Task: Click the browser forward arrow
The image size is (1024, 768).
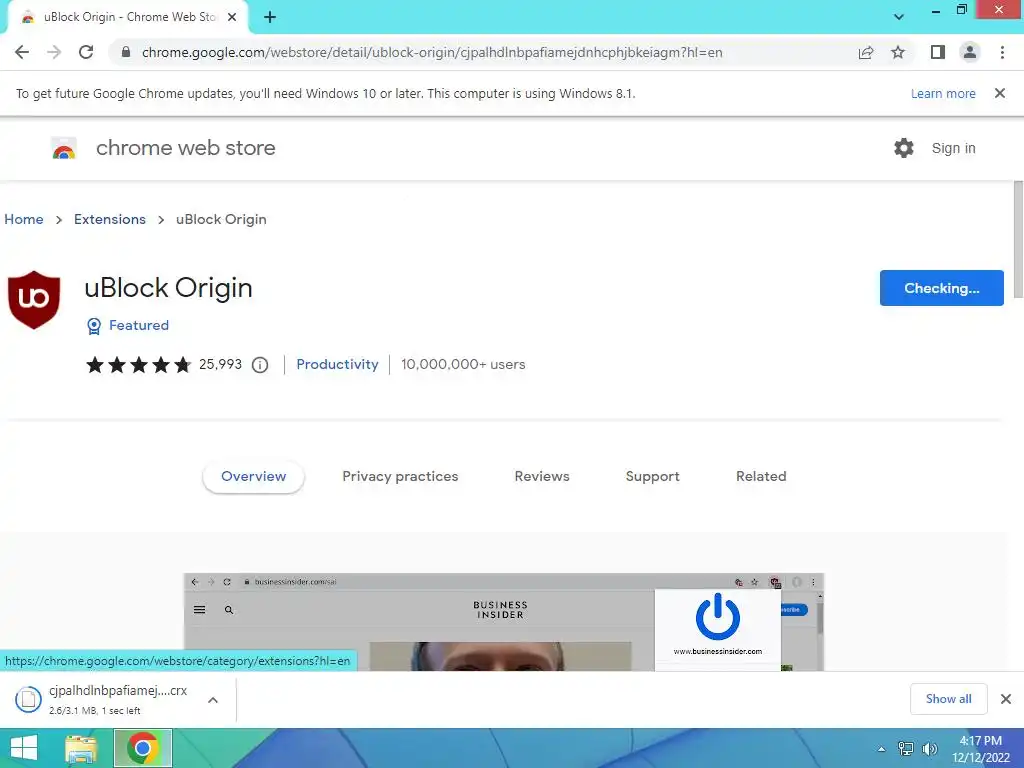Action: (54, 52)
